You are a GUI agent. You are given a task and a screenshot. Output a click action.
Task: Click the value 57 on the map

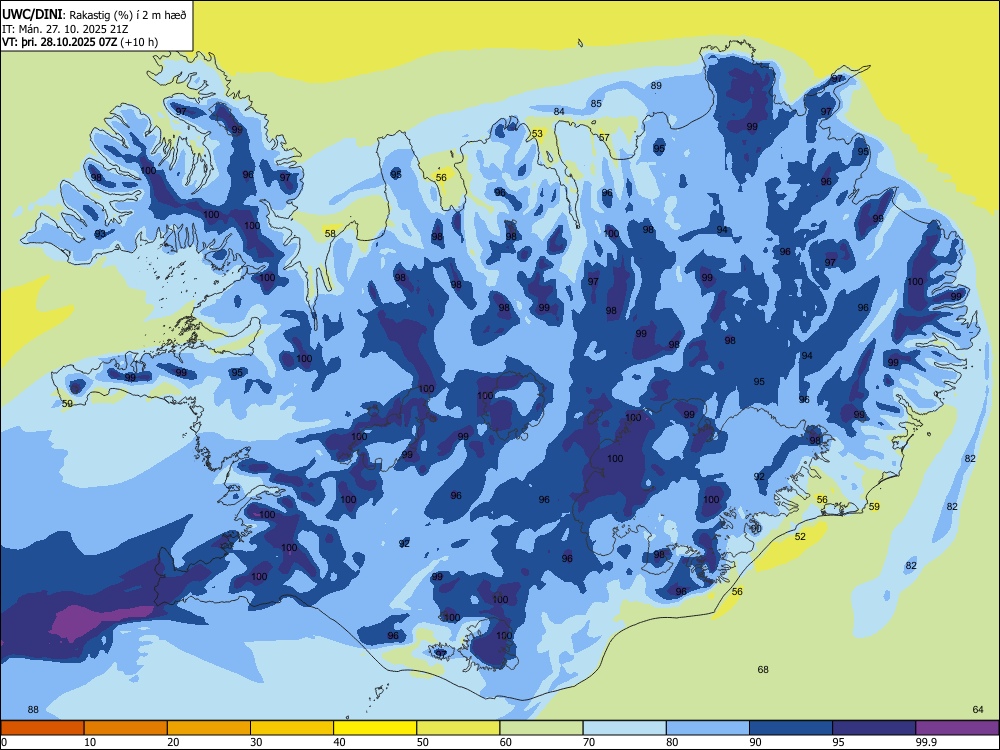click(x=604, y=137)
